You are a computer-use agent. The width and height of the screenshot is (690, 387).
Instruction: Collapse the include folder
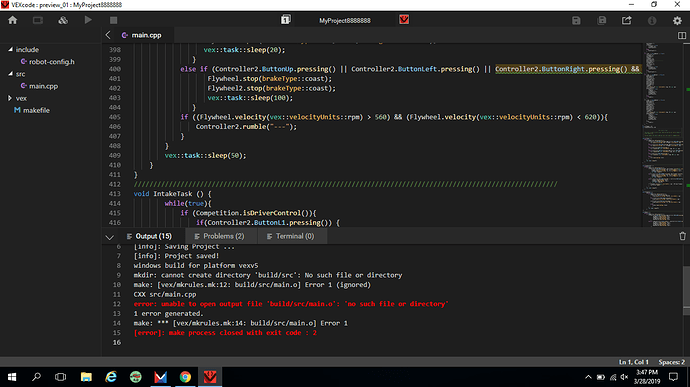click(x=10, y=50)
